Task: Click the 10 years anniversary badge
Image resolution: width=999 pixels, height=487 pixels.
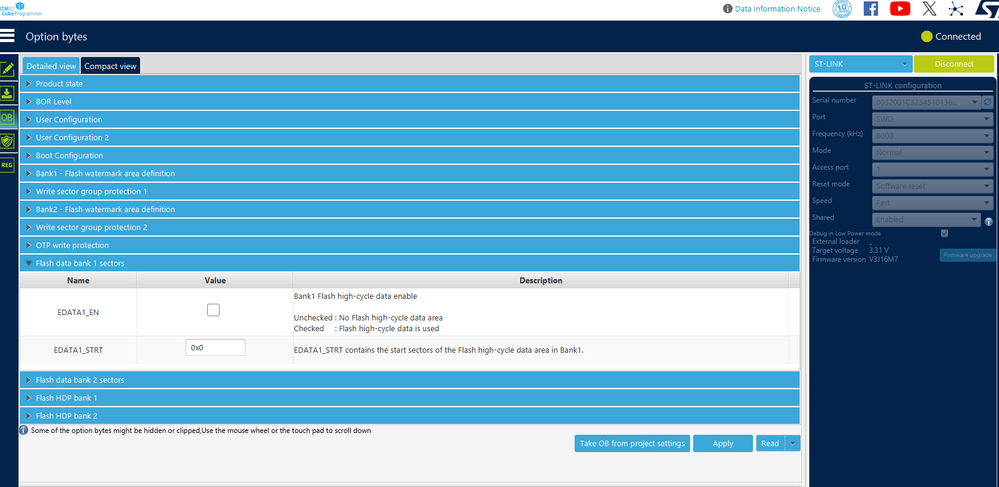Action: (842, 8)
